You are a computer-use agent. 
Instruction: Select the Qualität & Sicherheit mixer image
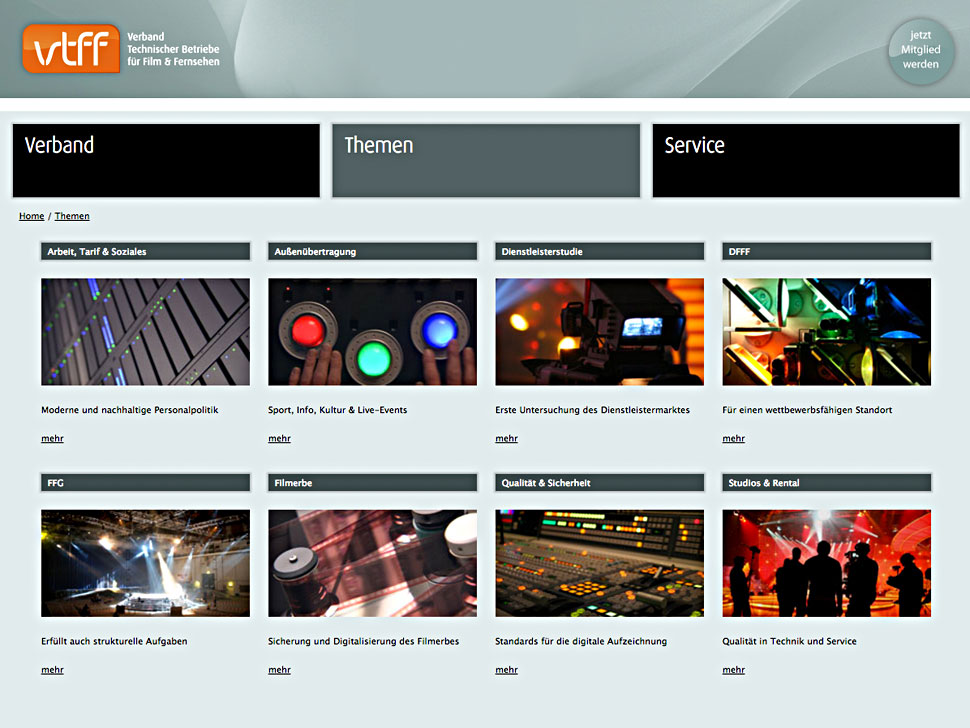(599, 563)
